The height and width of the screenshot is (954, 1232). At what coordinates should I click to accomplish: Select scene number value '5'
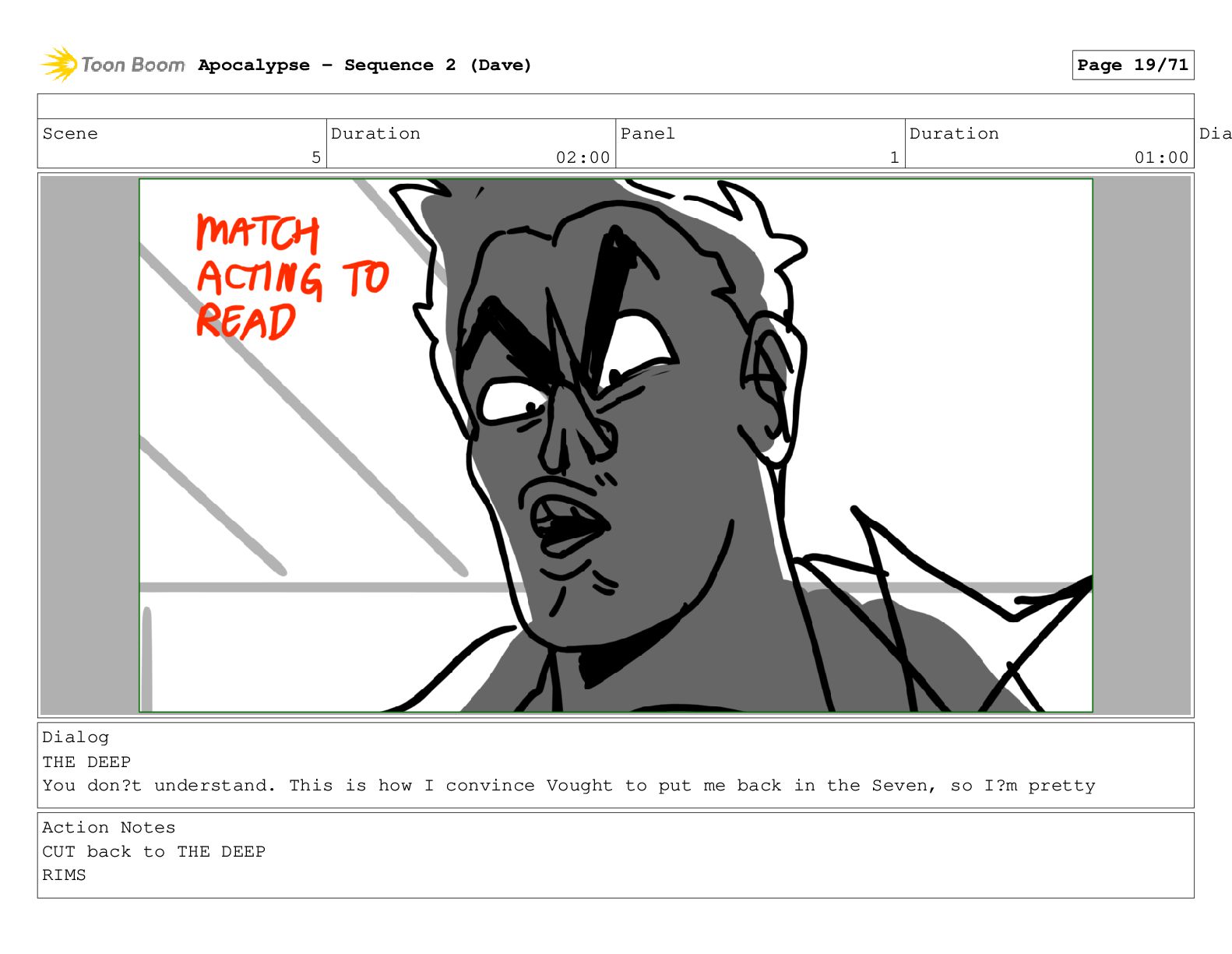tap(316, 157)
